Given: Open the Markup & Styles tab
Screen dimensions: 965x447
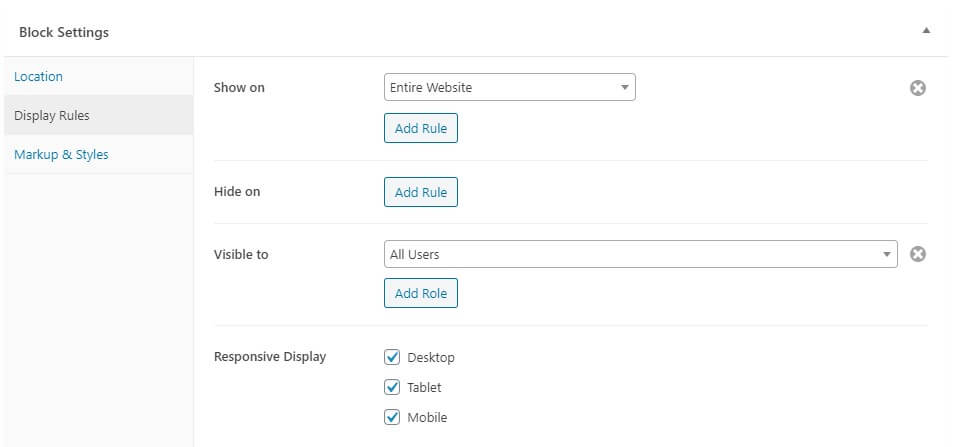Looking at the screenshot, I should [x=61, y=155].
